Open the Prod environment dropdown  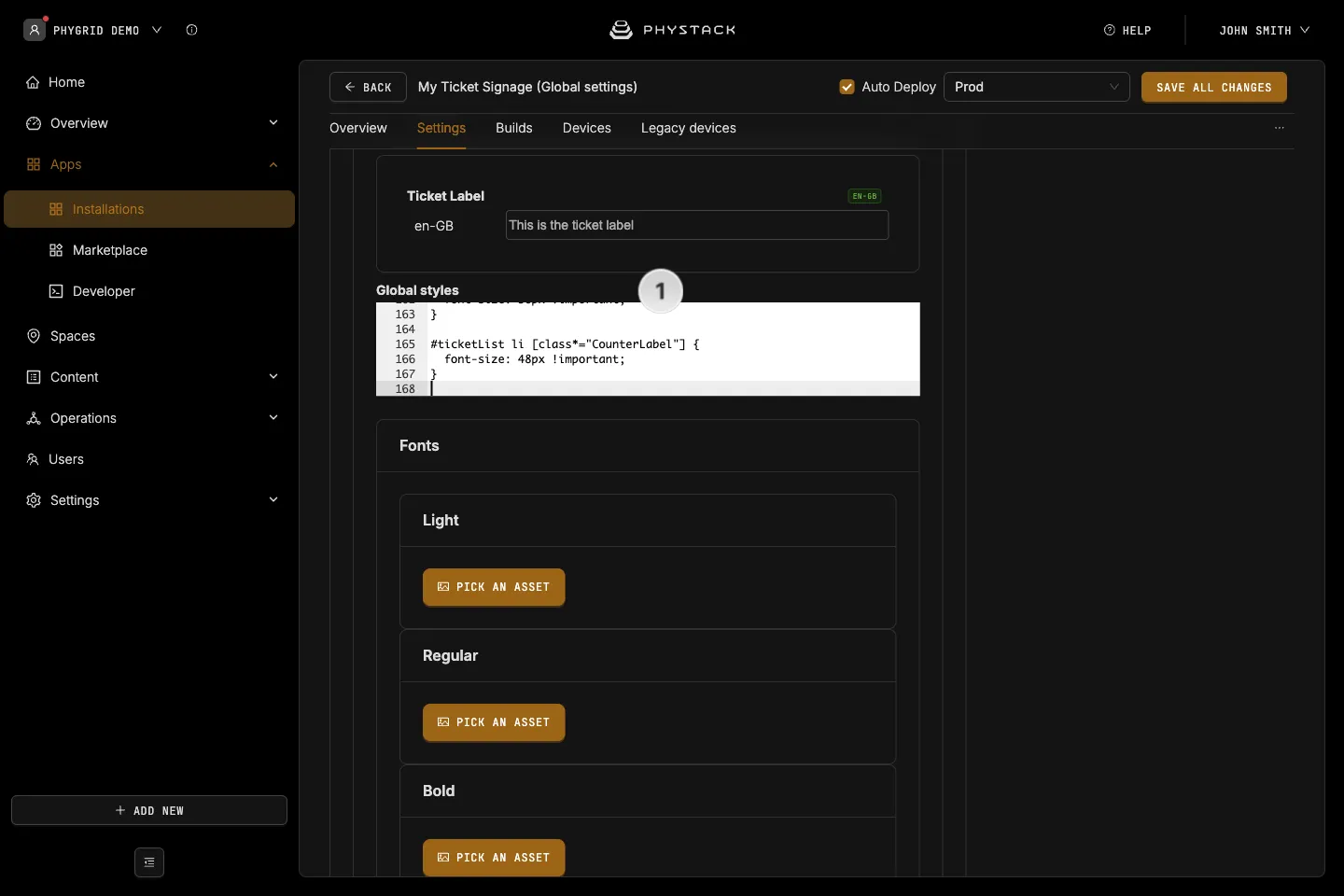[1037, 87]
